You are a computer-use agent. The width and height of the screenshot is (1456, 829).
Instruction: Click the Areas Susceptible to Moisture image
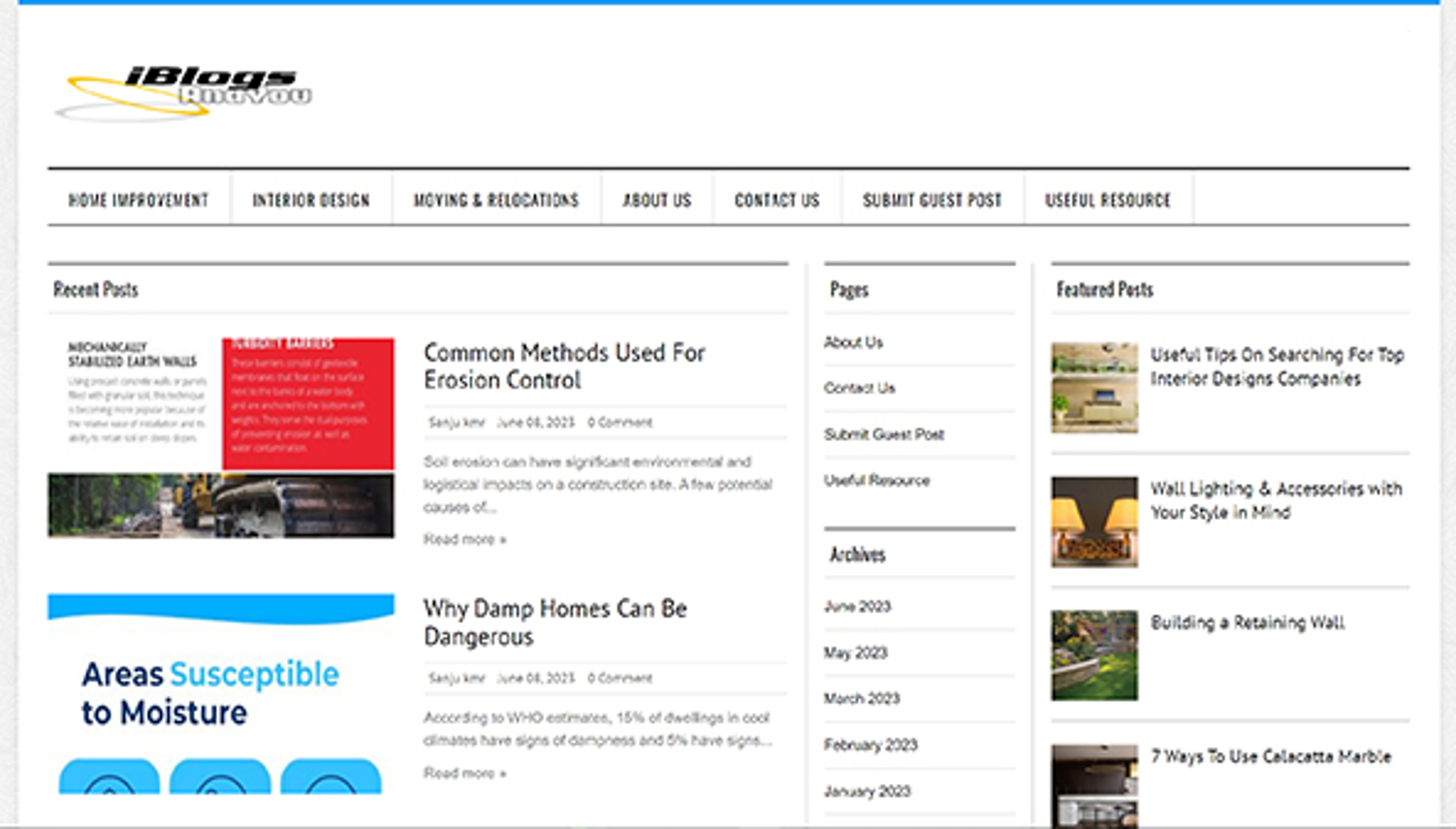[221, 694]
